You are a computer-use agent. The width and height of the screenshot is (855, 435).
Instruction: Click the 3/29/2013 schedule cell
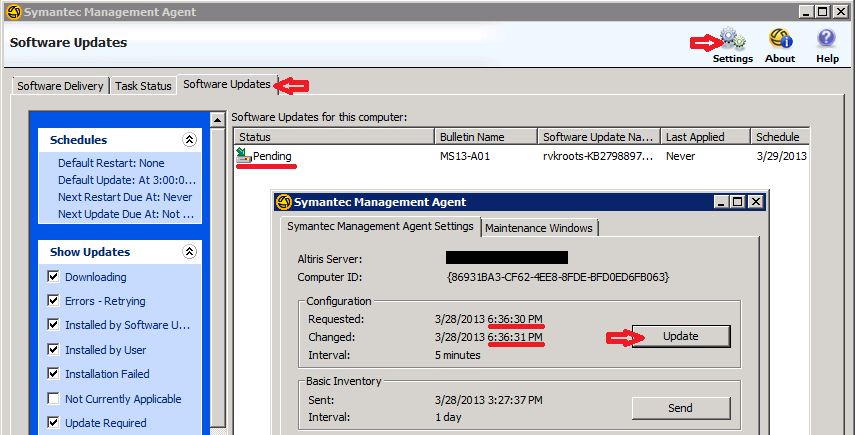[781, 156]
